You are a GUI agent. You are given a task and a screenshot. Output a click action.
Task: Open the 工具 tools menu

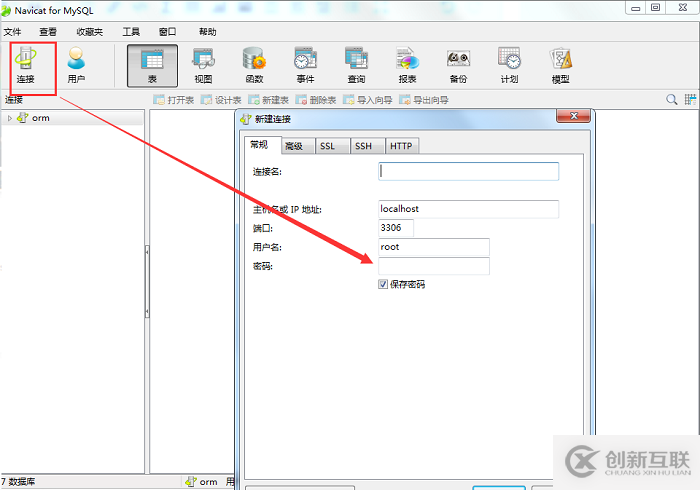(131, 32)
